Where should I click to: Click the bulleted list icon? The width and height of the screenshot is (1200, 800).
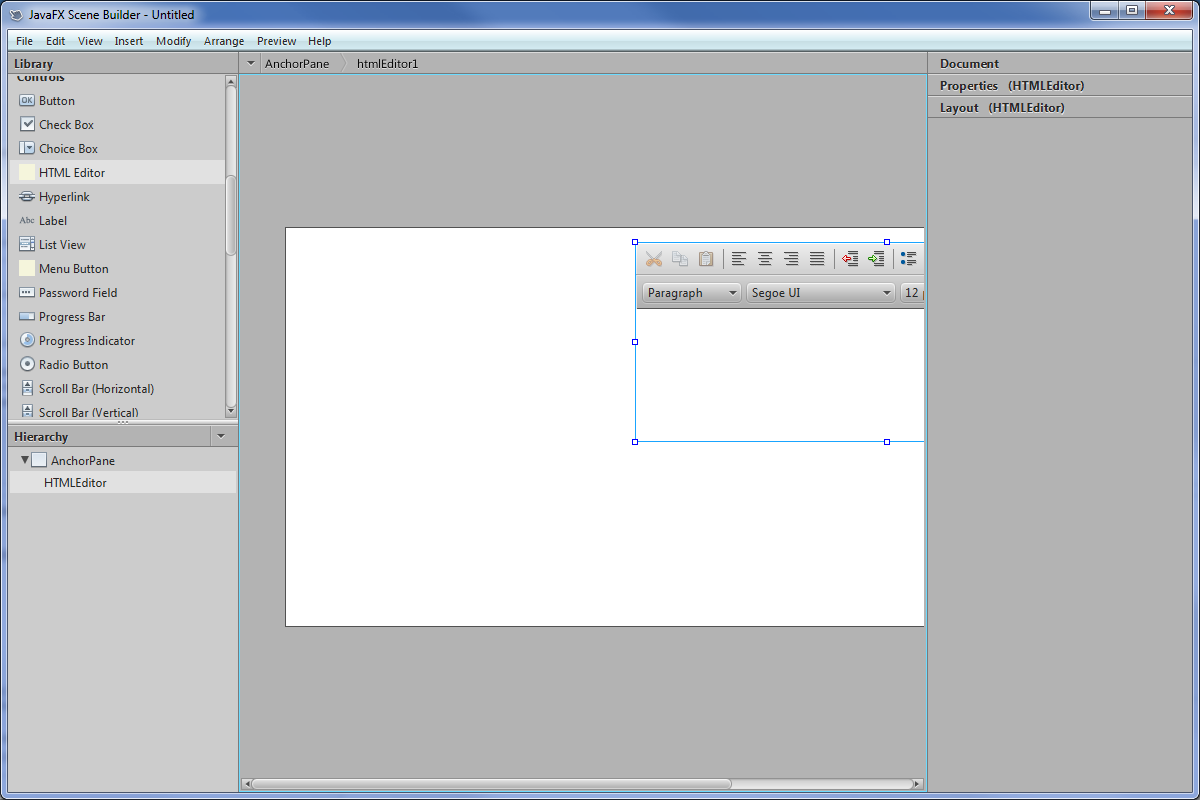tap(908, 259)
